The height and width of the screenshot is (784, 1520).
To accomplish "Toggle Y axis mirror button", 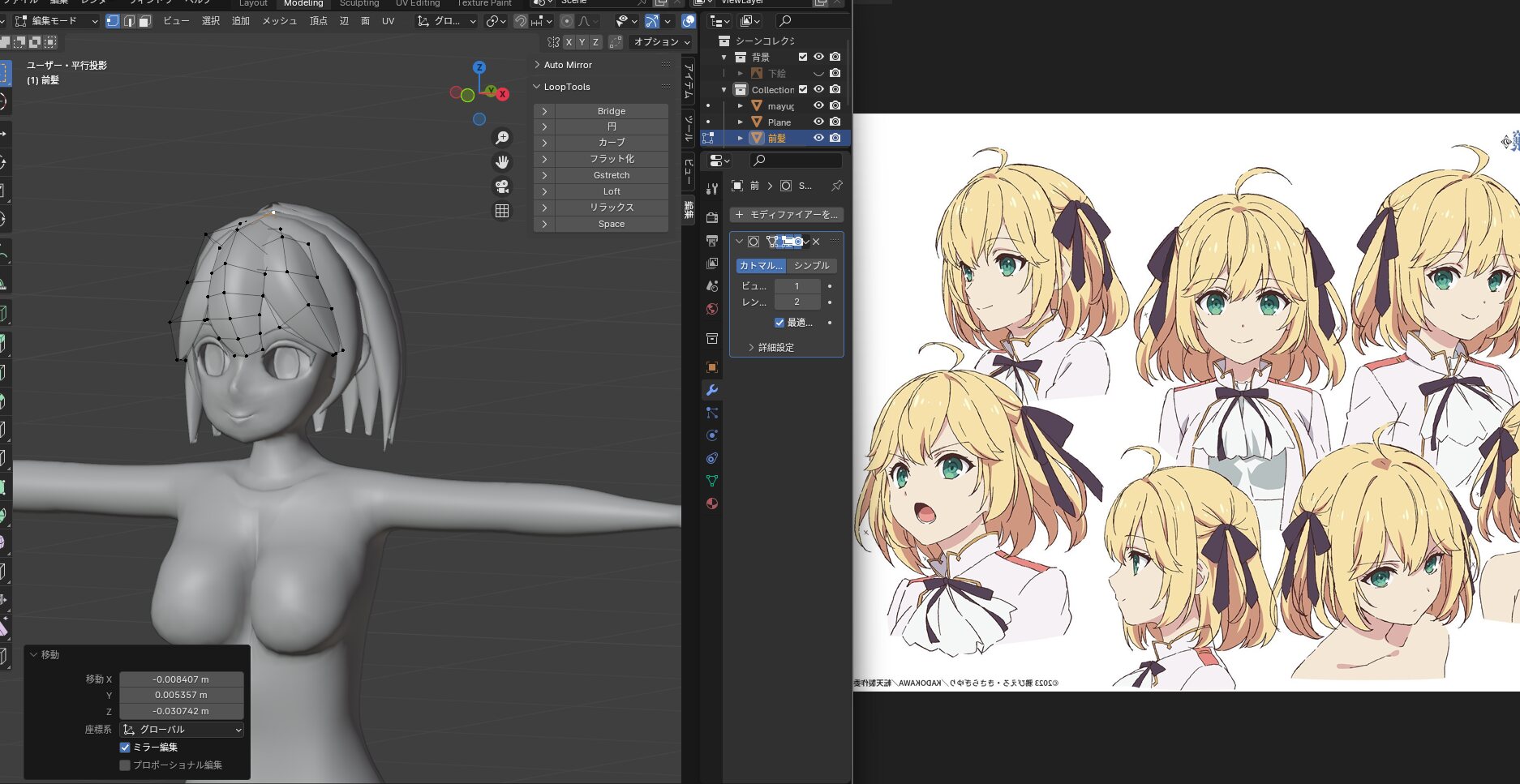I will pos(582,42).
